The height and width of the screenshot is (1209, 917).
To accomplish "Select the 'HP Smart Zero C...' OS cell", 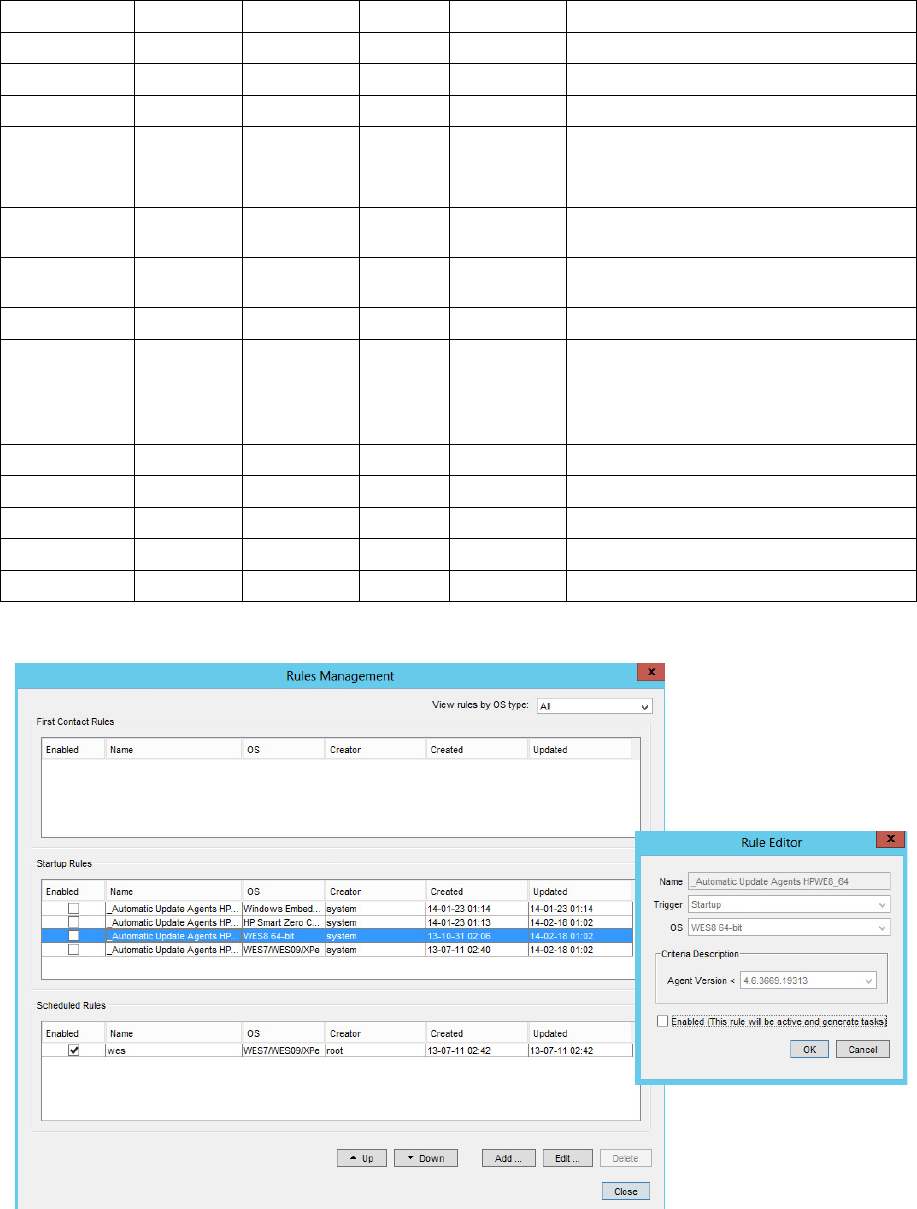I will click(283, 922).
